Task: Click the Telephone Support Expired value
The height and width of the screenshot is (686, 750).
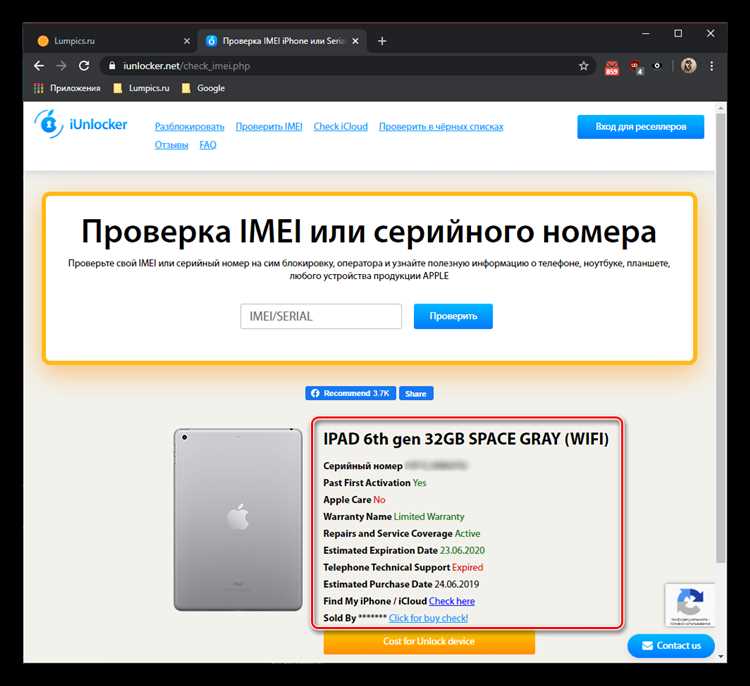Action: [x=467, y=567]
